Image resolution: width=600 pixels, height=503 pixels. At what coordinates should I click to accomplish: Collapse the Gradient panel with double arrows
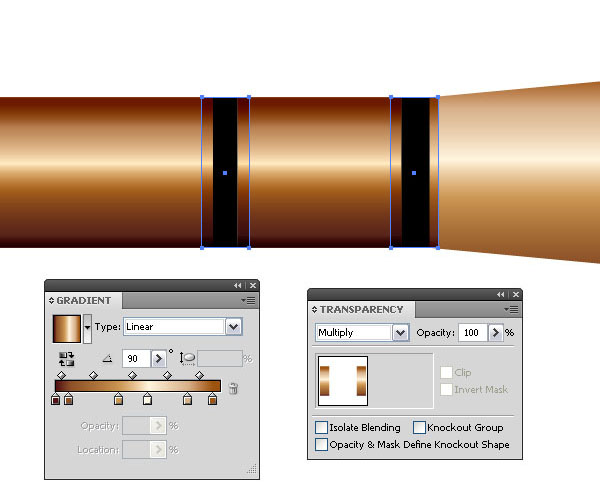[238, 285]
